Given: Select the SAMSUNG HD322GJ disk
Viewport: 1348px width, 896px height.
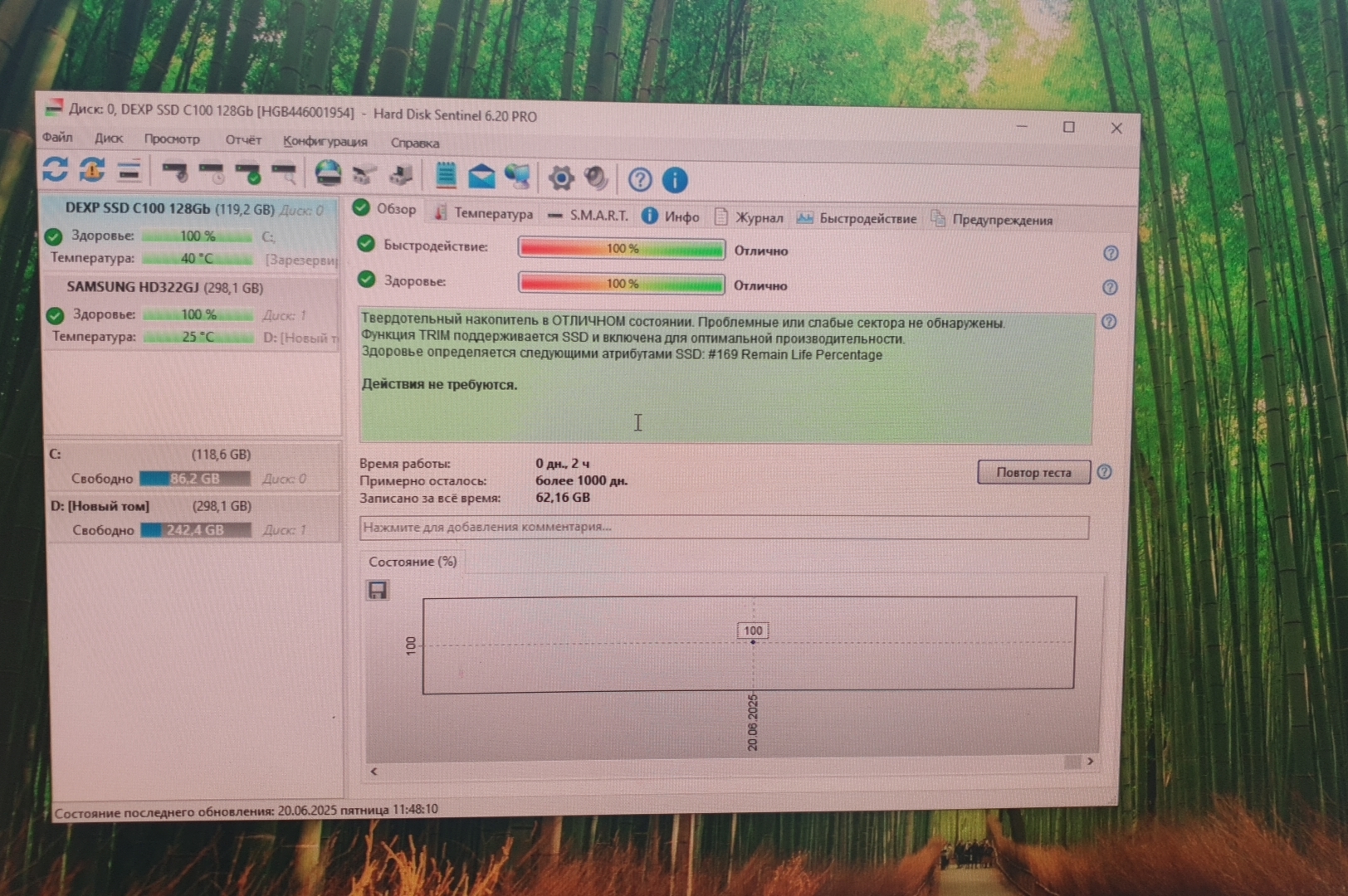Looking at the screenshot, I should (192, 312).
